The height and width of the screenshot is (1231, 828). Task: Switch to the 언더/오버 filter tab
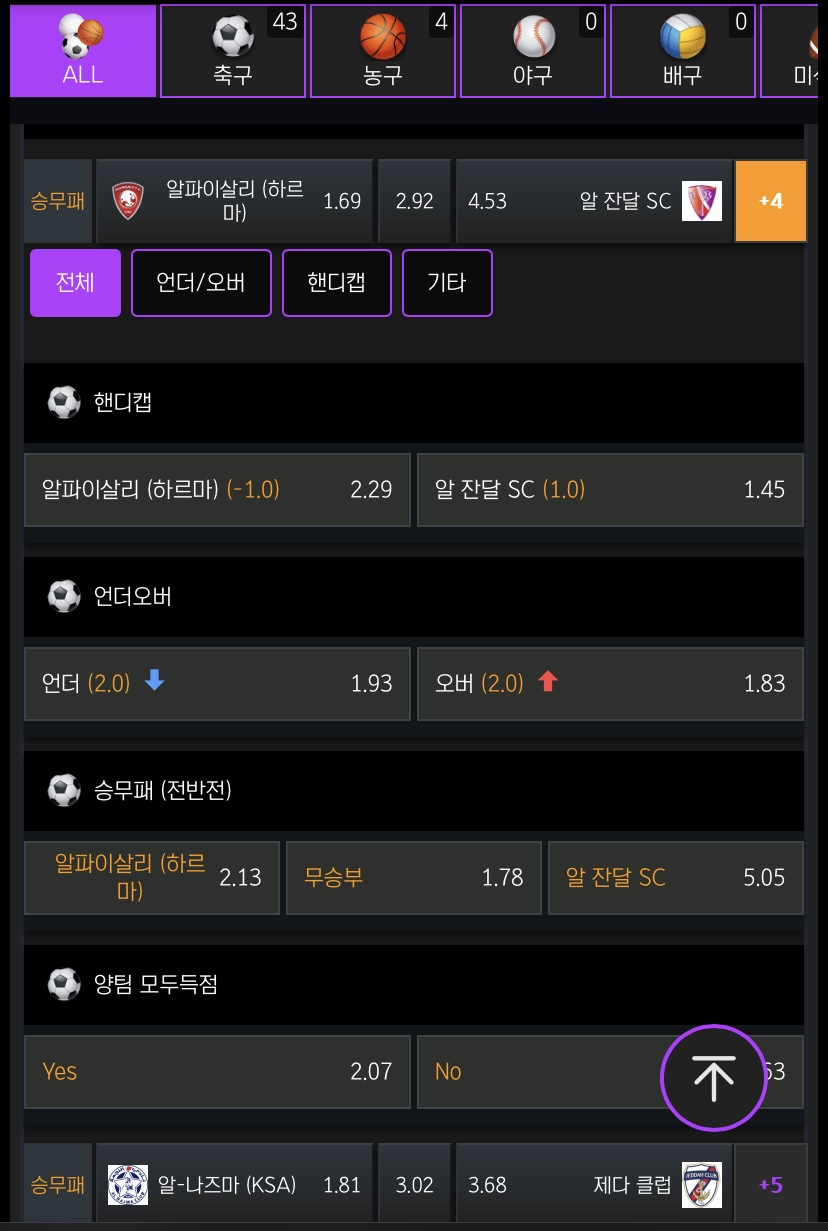pyautogui.click(x=201, y=283)
